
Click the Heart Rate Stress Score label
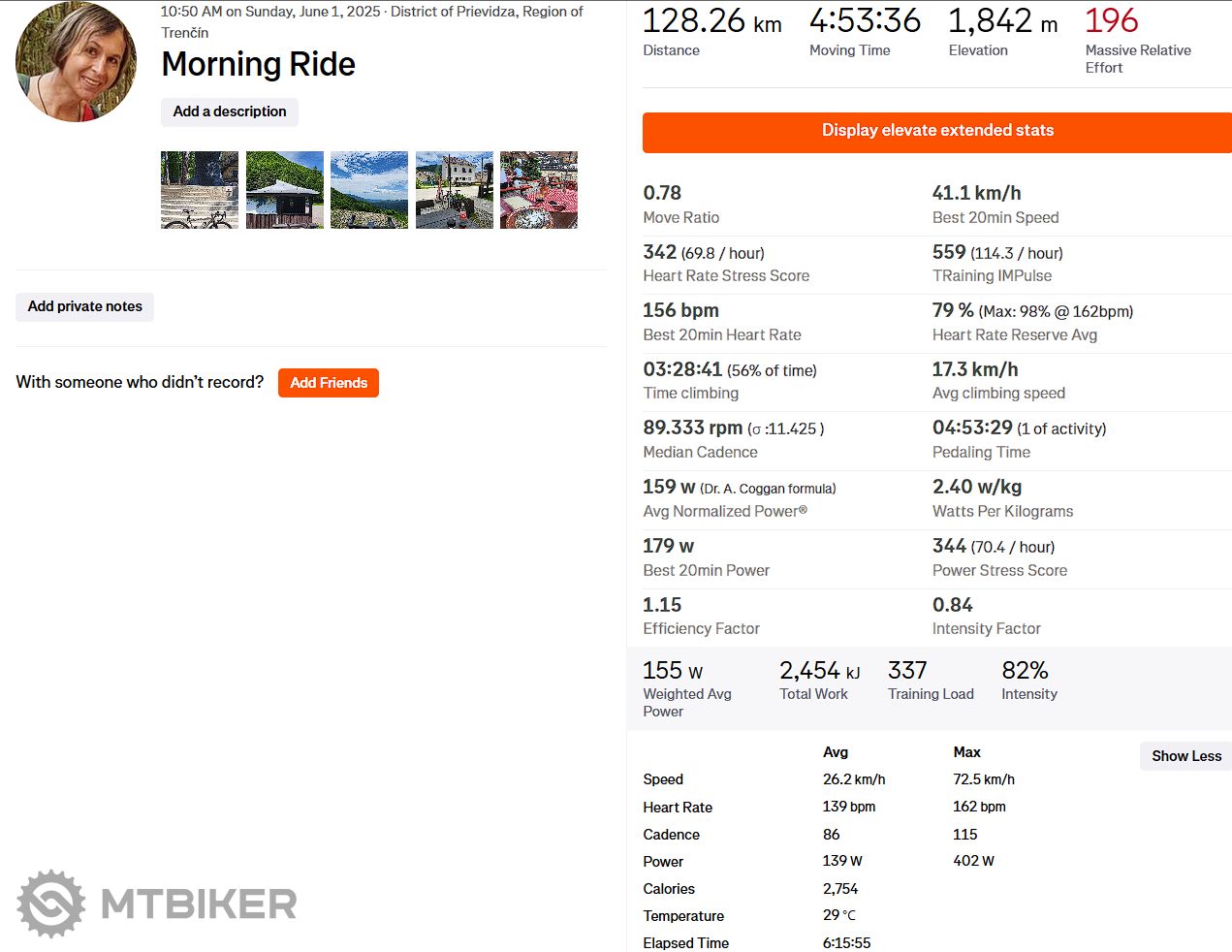726,276
